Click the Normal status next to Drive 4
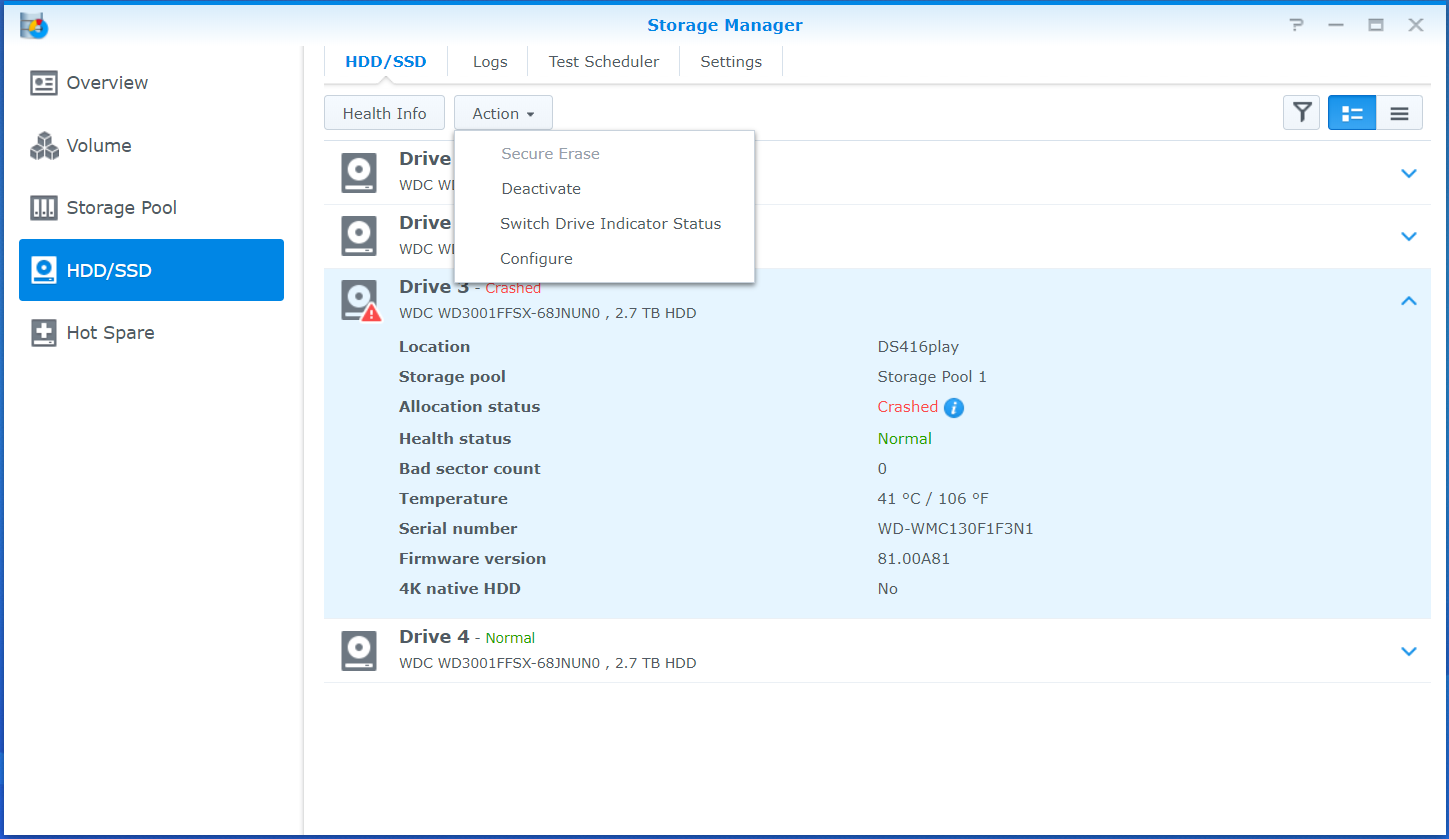Screen dimensions: 1449x839 point(510,638)
